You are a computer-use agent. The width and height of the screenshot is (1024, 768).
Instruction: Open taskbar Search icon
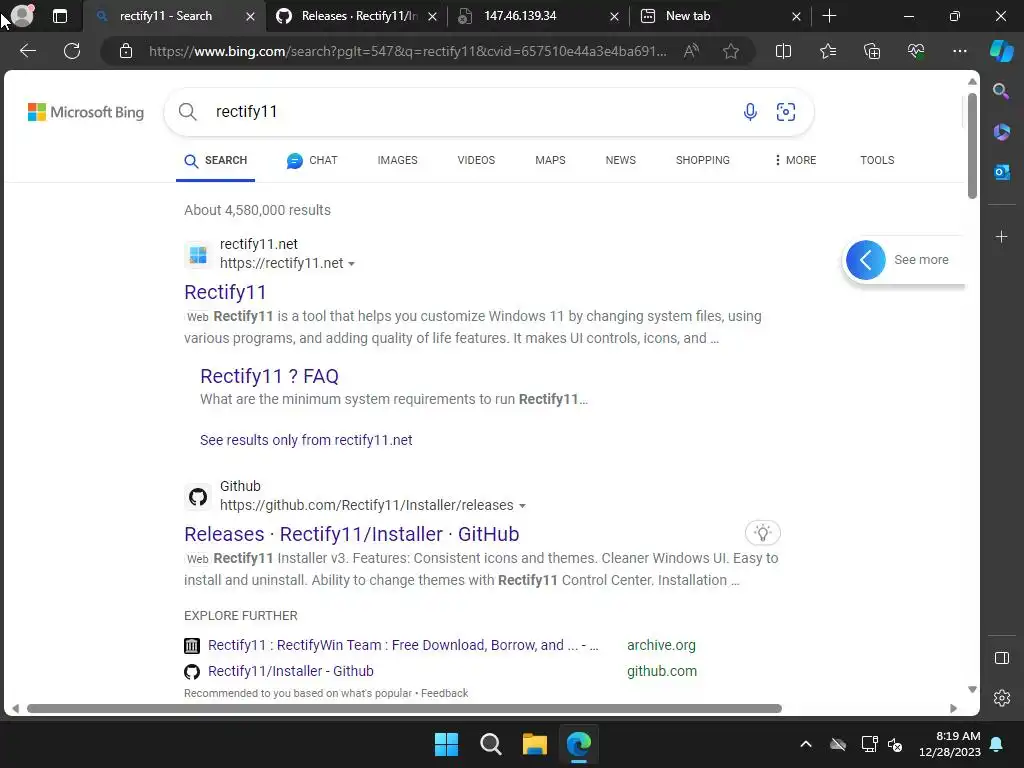[x=490, y=744]
